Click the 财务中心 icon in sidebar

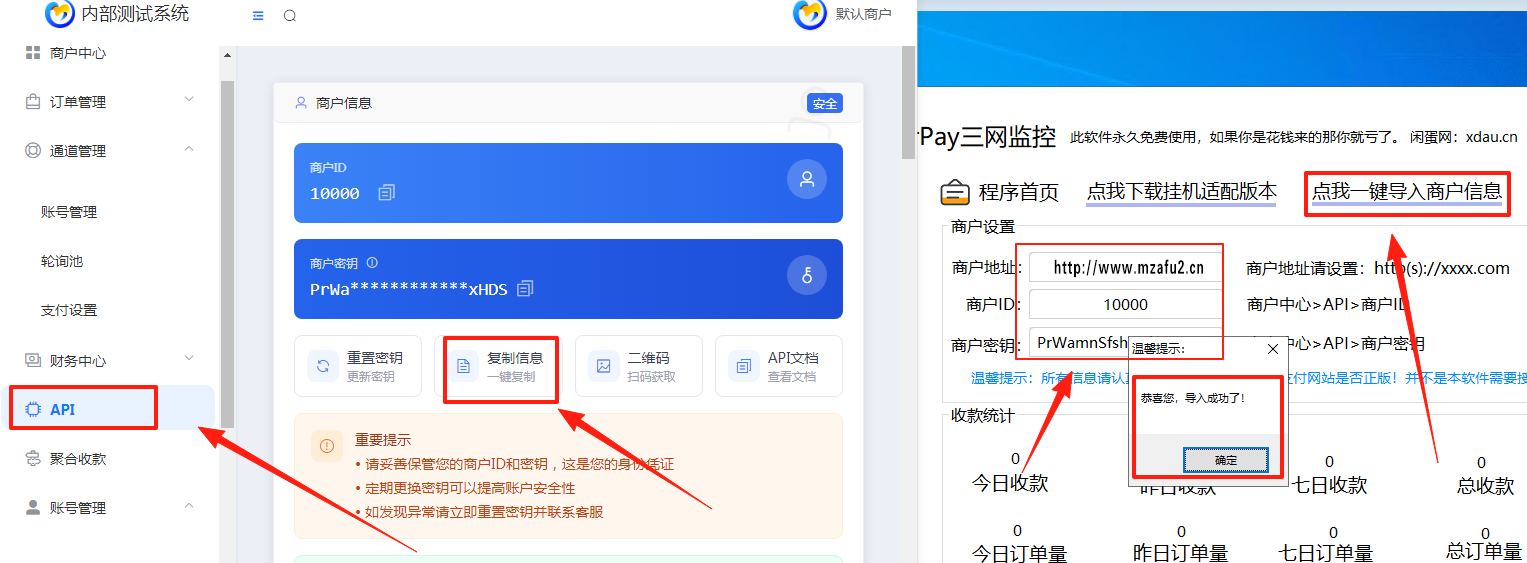33,360
